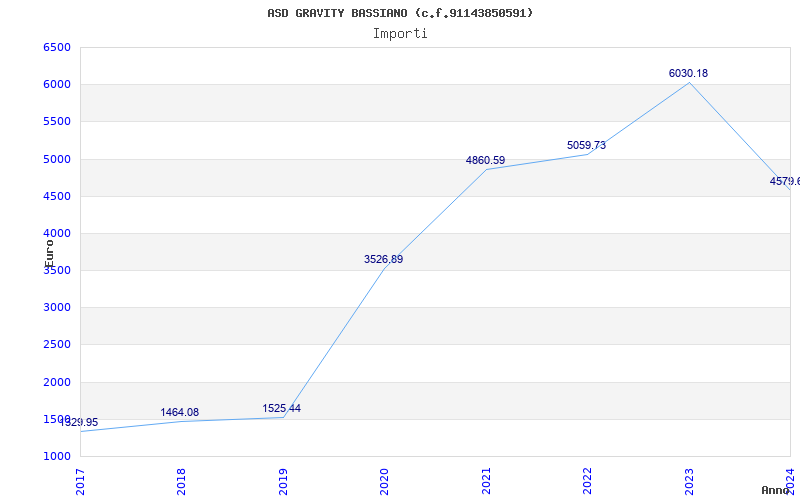
Task: Select the 5059.73 data label for 2022
Action: click(x=586, y=145)
